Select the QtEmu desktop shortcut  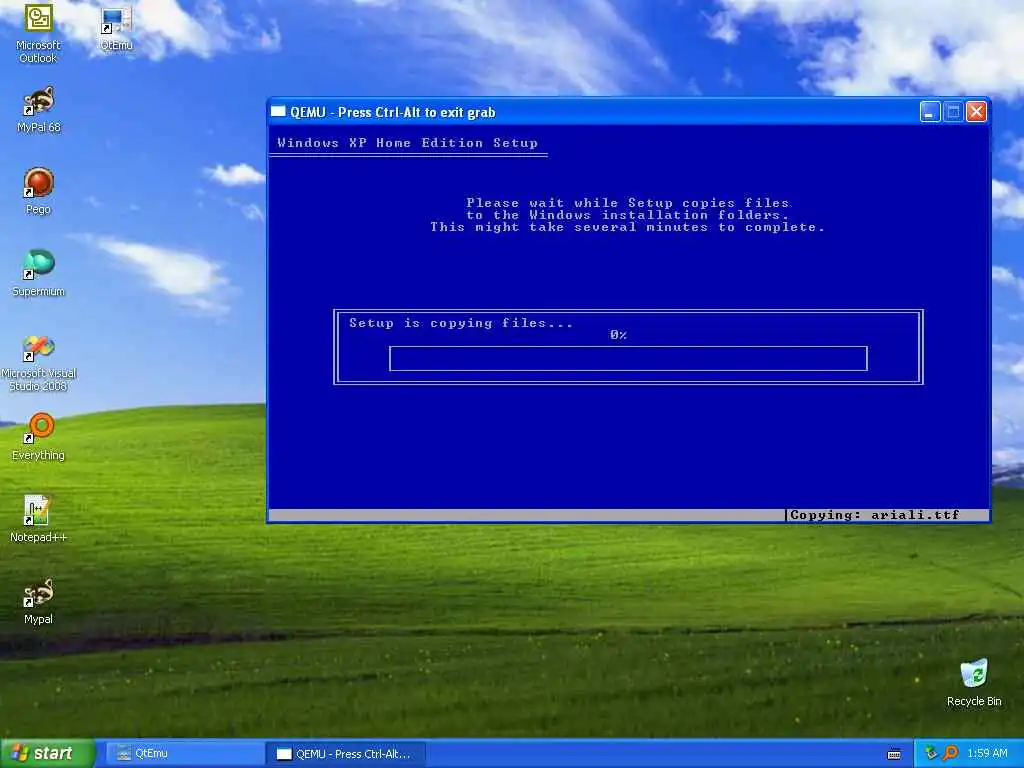[116, 29]
